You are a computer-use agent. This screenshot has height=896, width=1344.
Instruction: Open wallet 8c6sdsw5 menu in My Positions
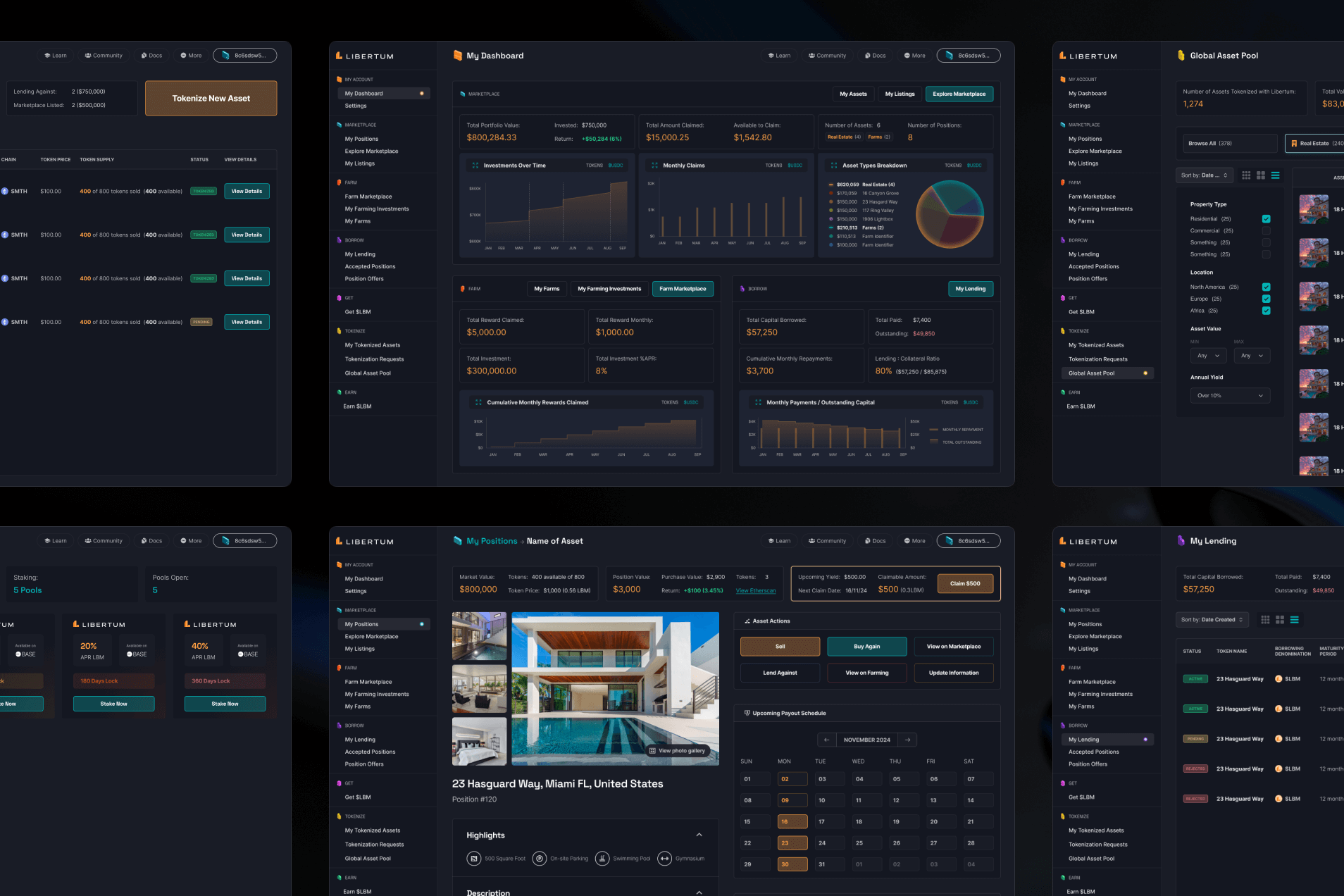(x=969, y=541)
